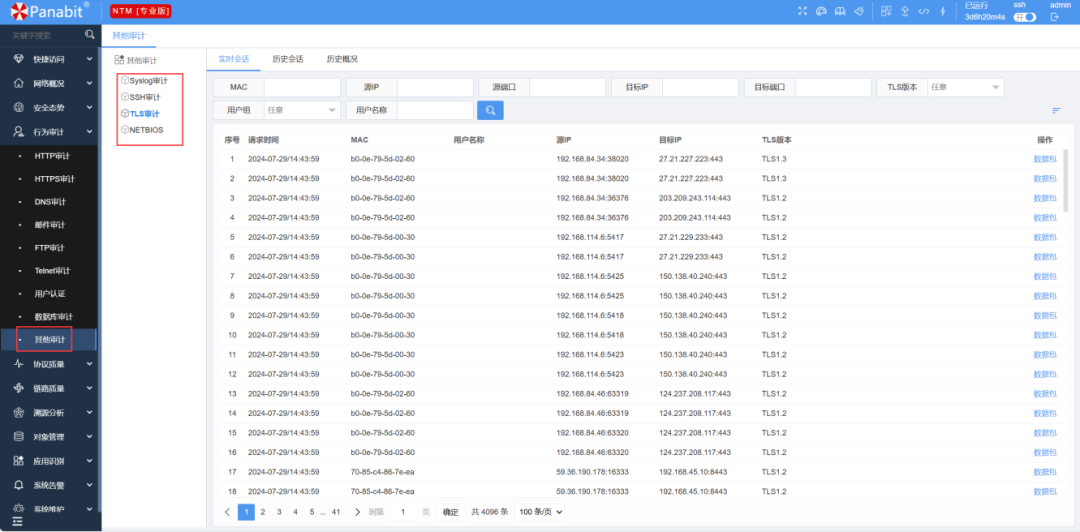Click the MAC filter input
The width and height of the screenshot is (1080, 532).
[x=302, y=88]
